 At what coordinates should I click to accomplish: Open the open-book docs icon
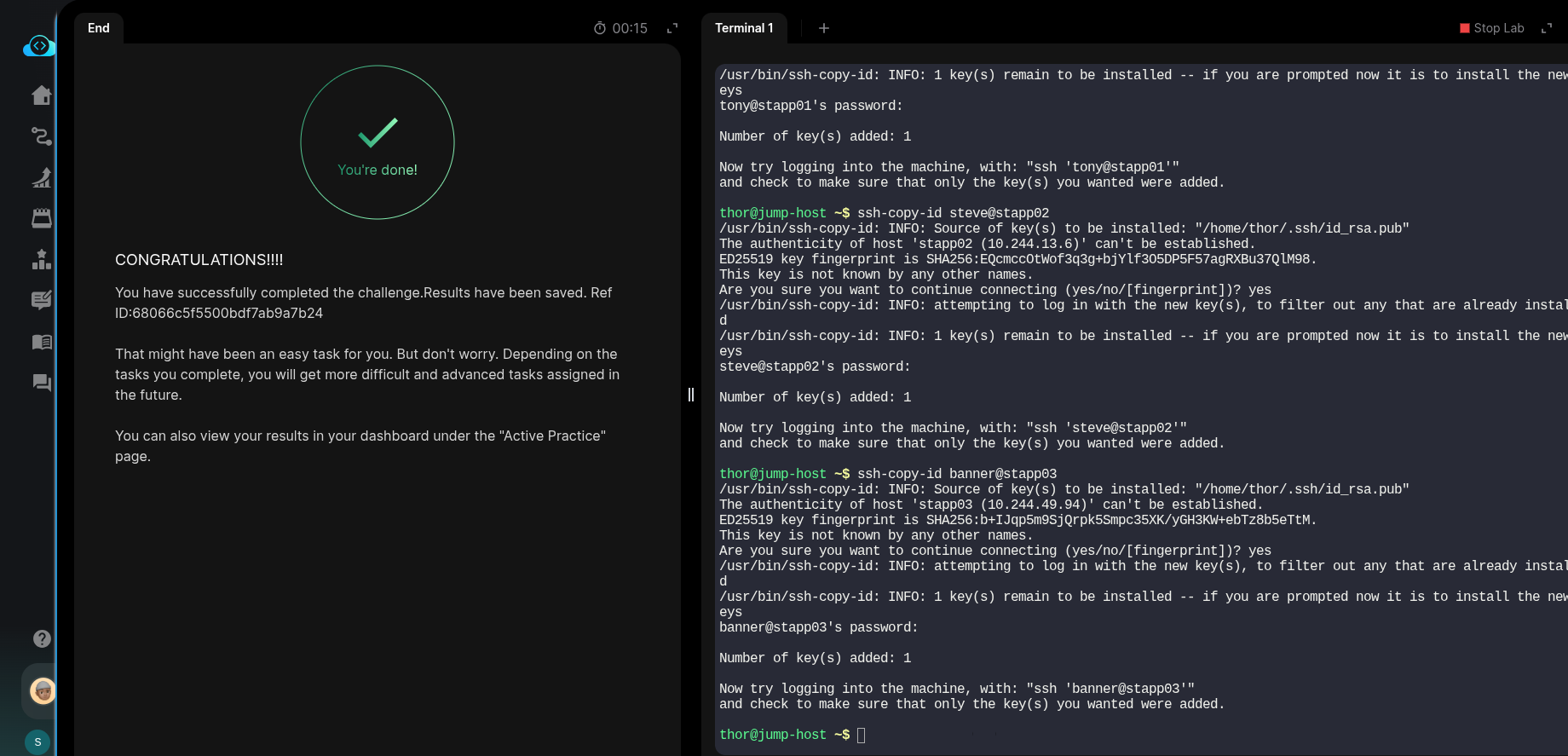[41, 342]
